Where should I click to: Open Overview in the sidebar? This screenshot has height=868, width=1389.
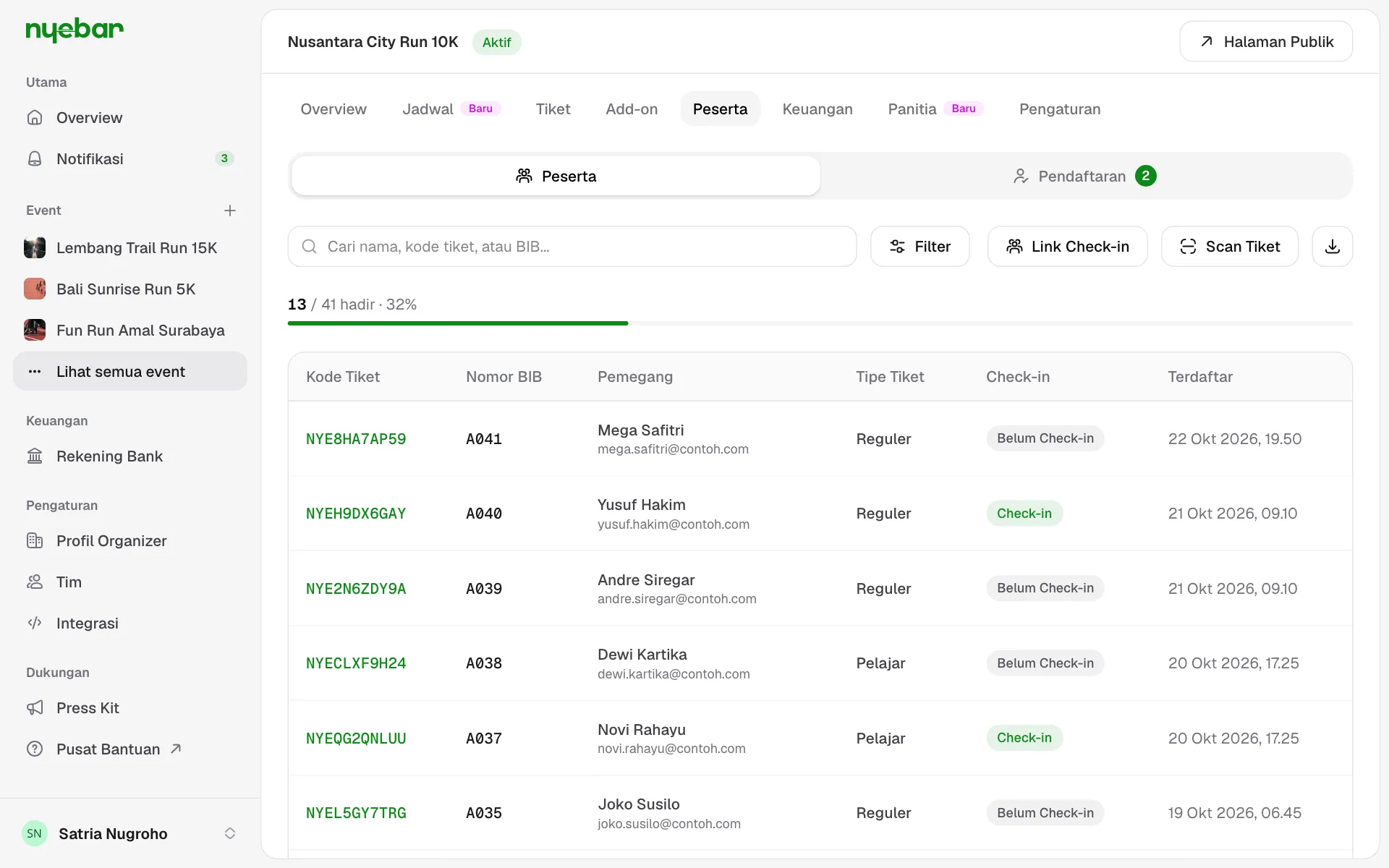130,117
